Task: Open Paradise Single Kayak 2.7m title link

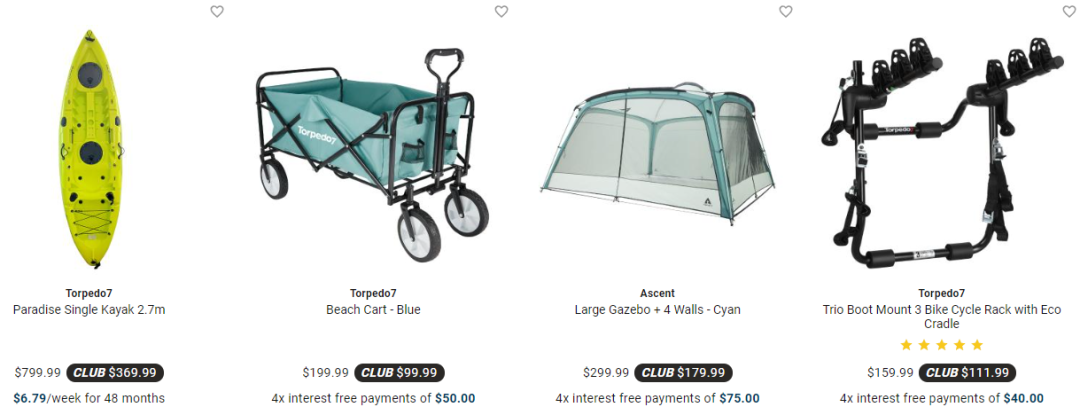Action: 89,310
